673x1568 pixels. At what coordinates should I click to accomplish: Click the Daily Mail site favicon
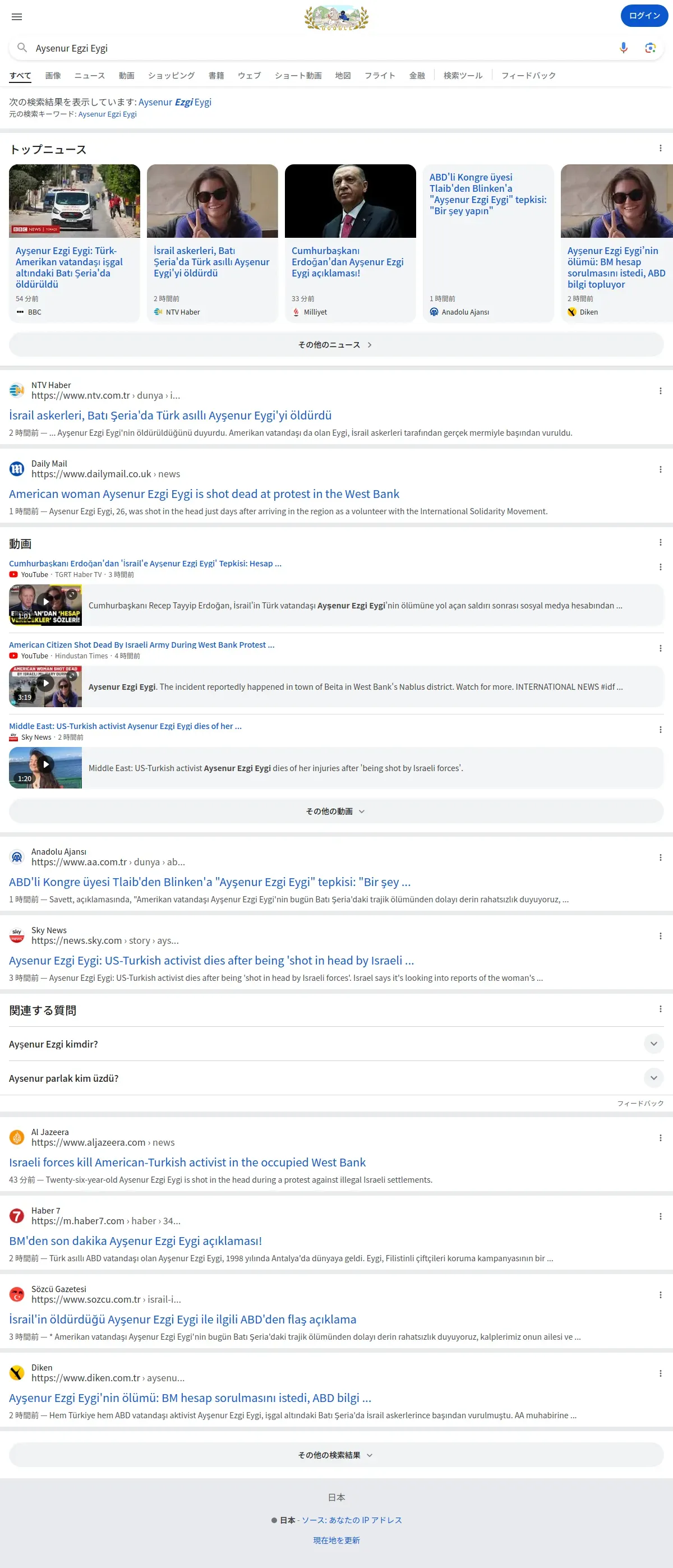tap(17, 469)
